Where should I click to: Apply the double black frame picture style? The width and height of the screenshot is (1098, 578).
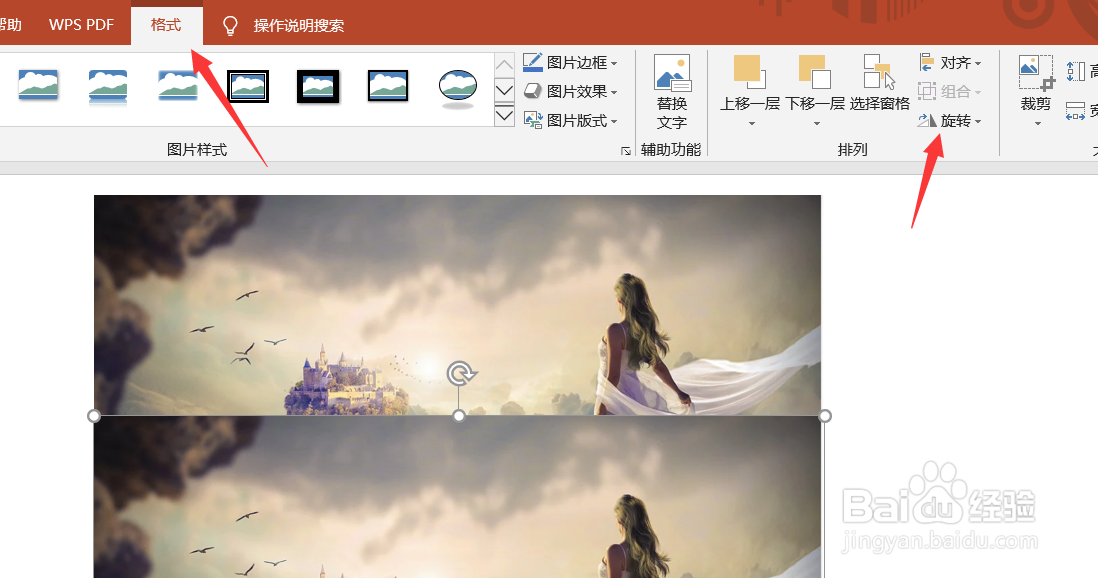[248, 86]
